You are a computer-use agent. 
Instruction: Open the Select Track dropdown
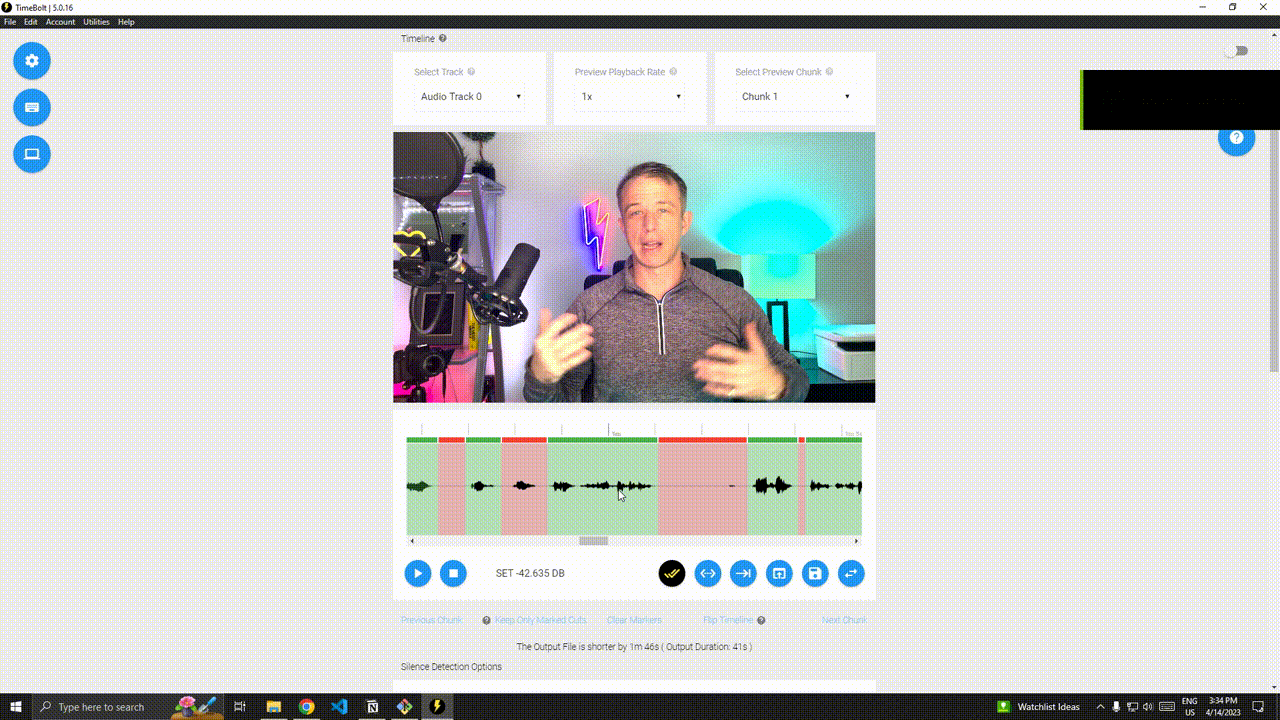[x=470, y=97]
